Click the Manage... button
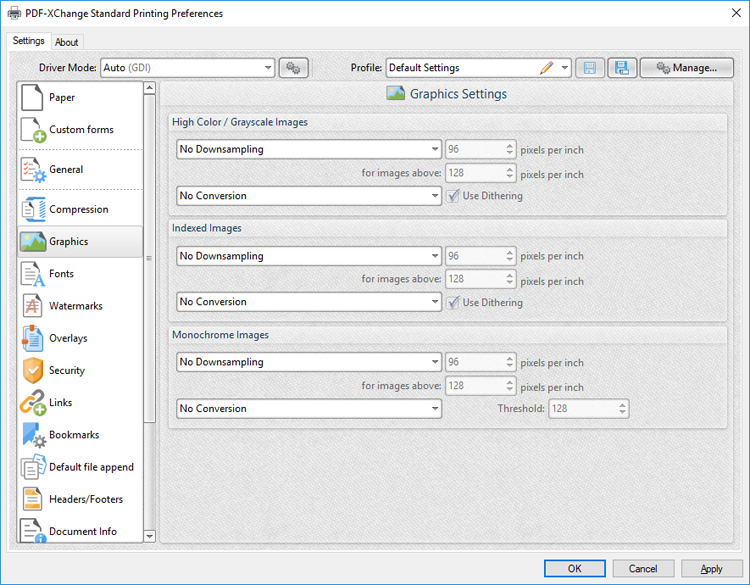The image size is (750, 585). click(686, 68)
